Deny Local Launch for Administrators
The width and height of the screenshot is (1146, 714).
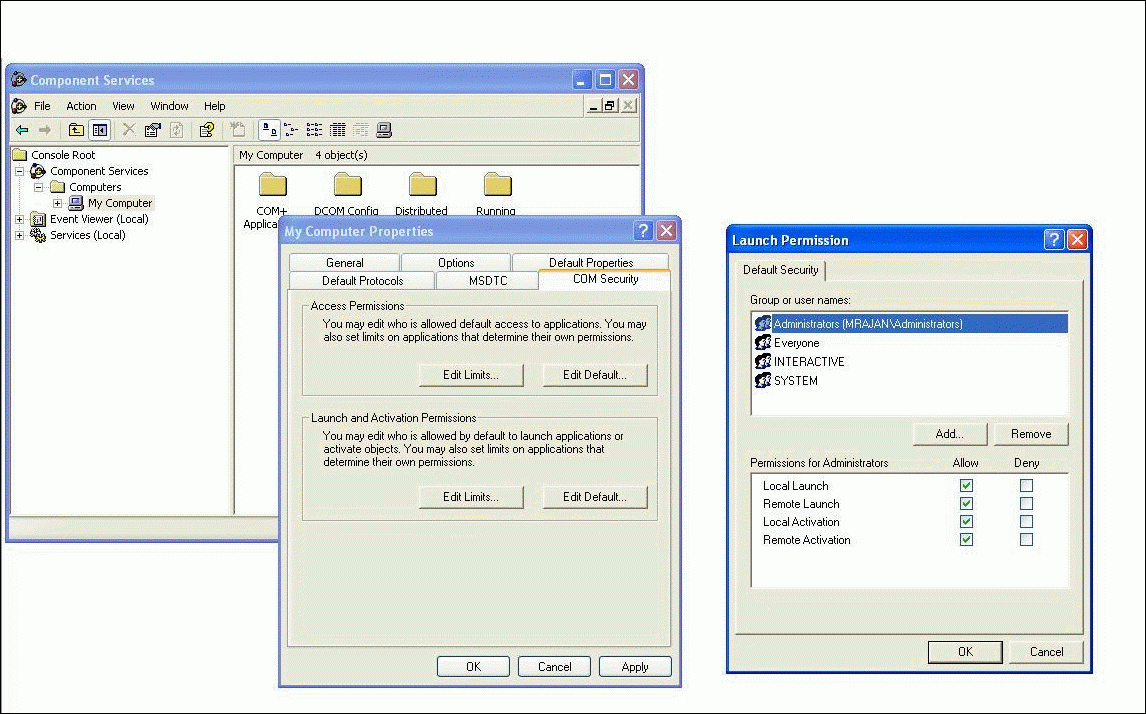[1026, 485]
